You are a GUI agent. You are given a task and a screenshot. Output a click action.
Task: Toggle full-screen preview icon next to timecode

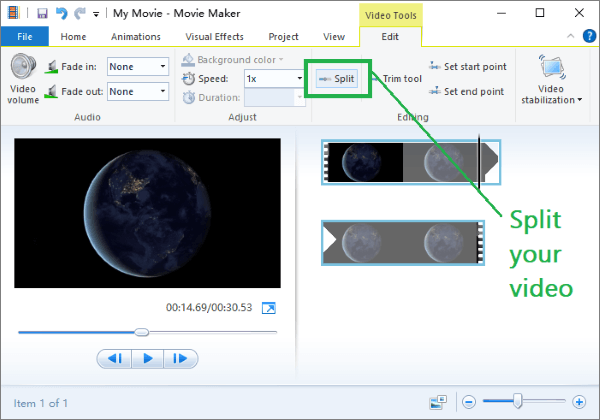click(269, 308)
